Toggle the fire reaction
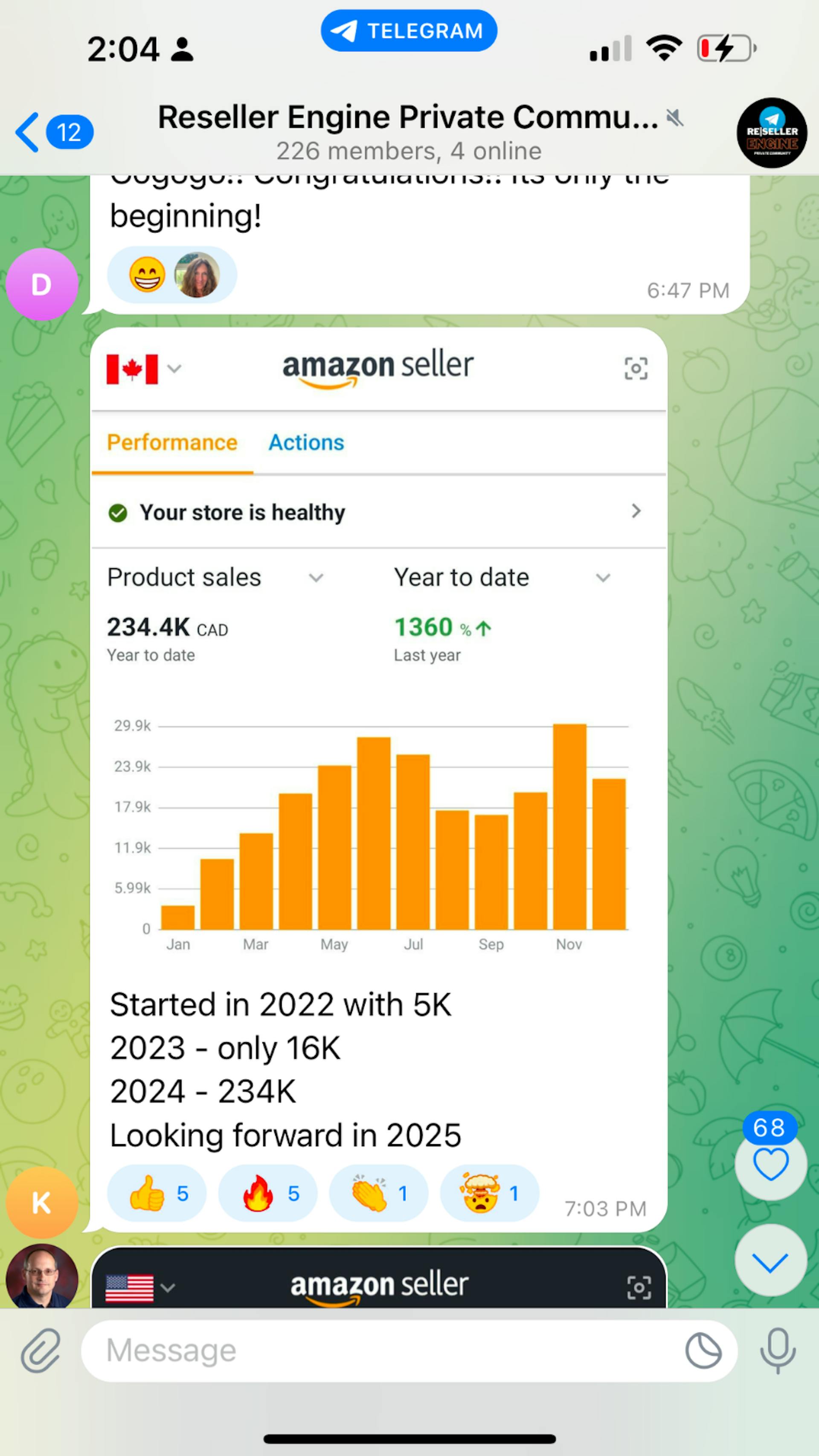This screenshot has height=1456, width=819. [267, 1193]
